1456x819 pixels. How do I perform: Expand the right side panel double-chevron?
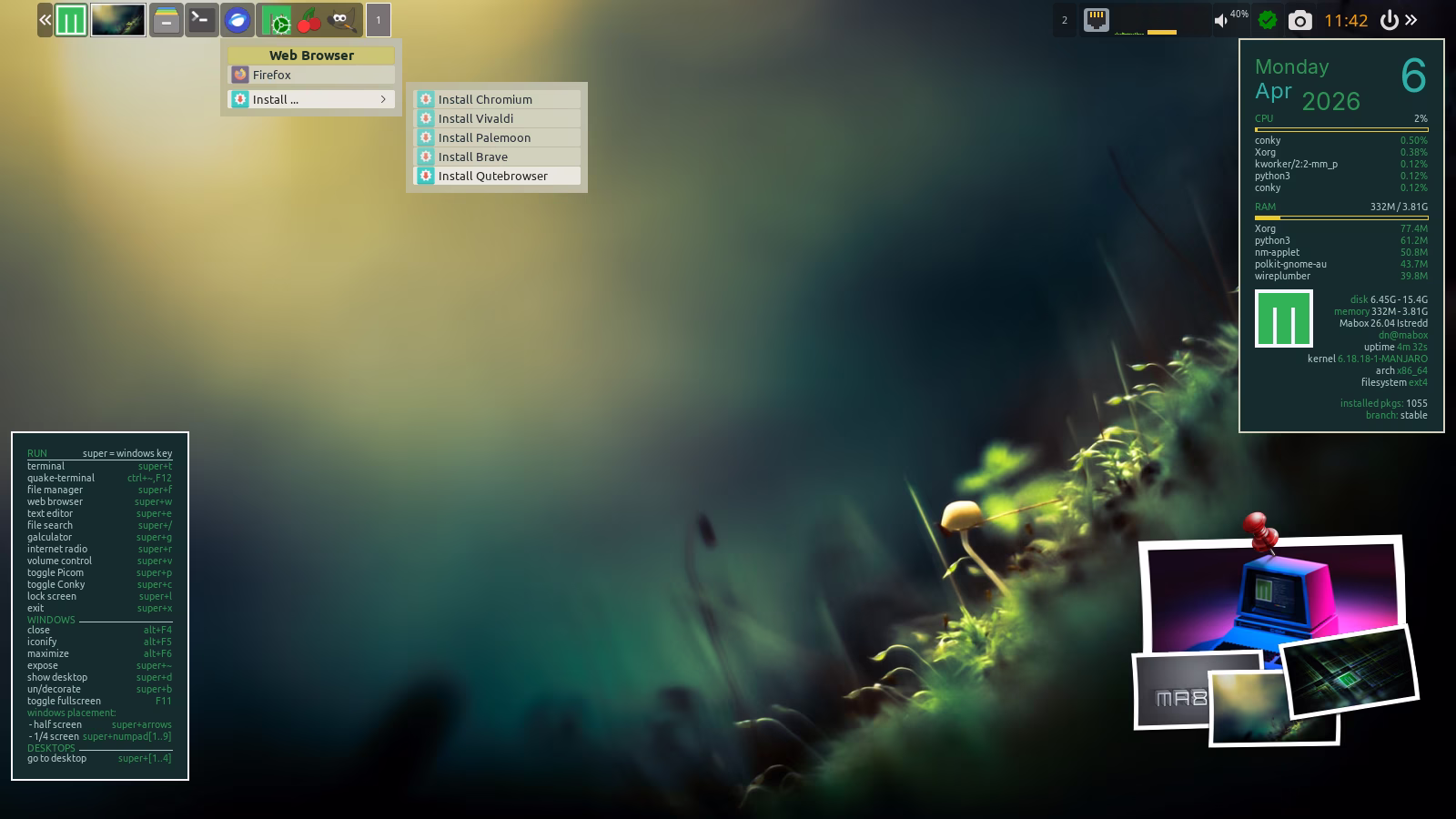(x=1411, y=20)
